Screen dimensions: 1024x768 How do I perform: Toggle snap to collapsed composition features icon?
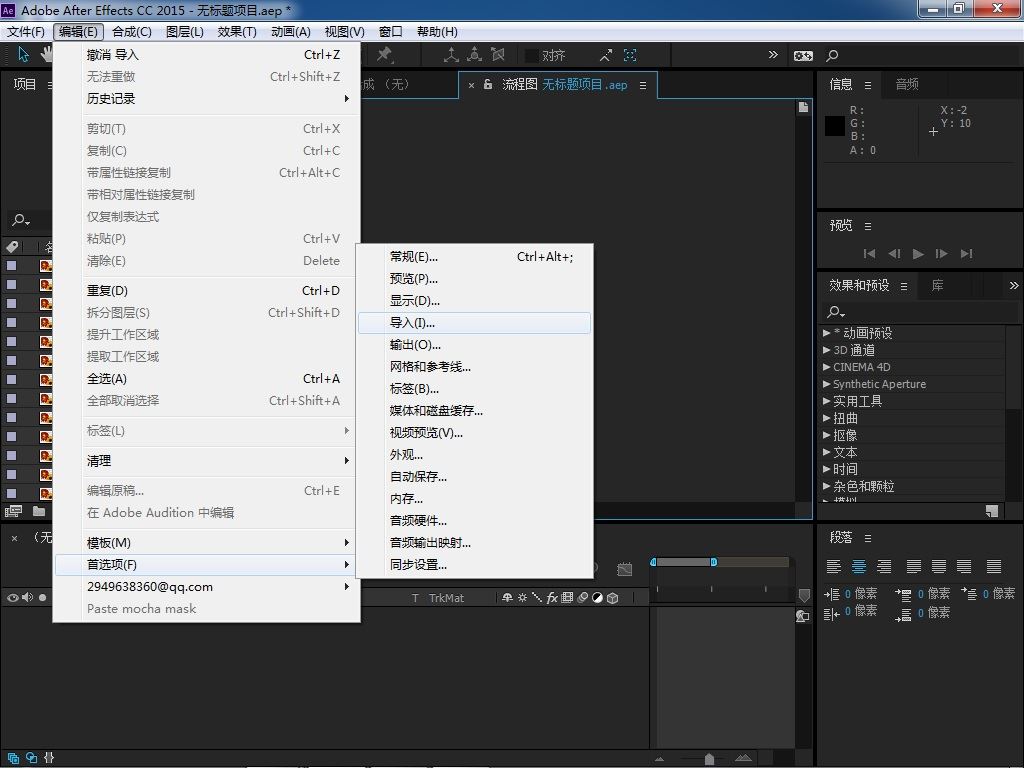point(630,56)
